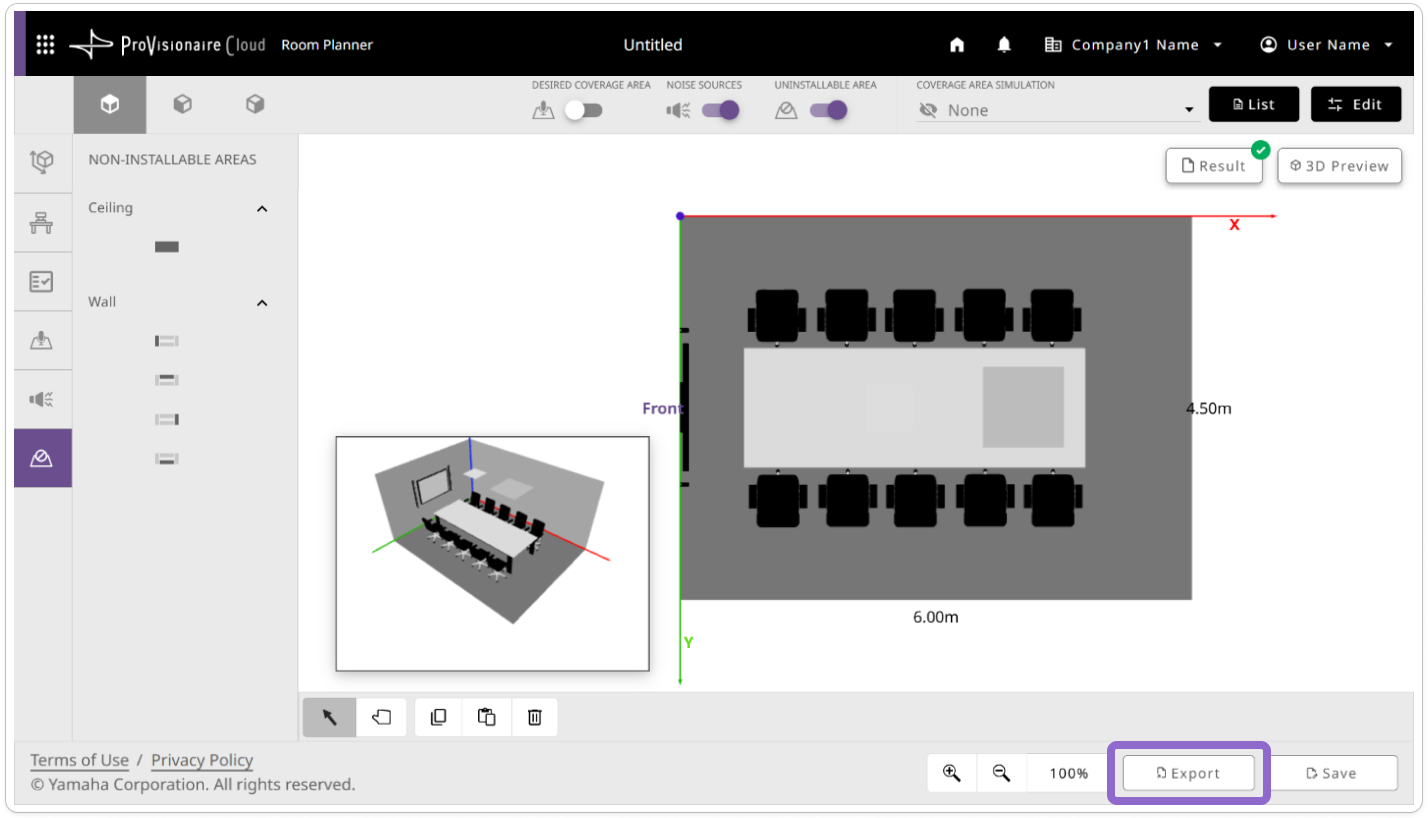Select the Ceiling non-installable area item
The width and height of the screenshot is (1428, 818).
167,247
